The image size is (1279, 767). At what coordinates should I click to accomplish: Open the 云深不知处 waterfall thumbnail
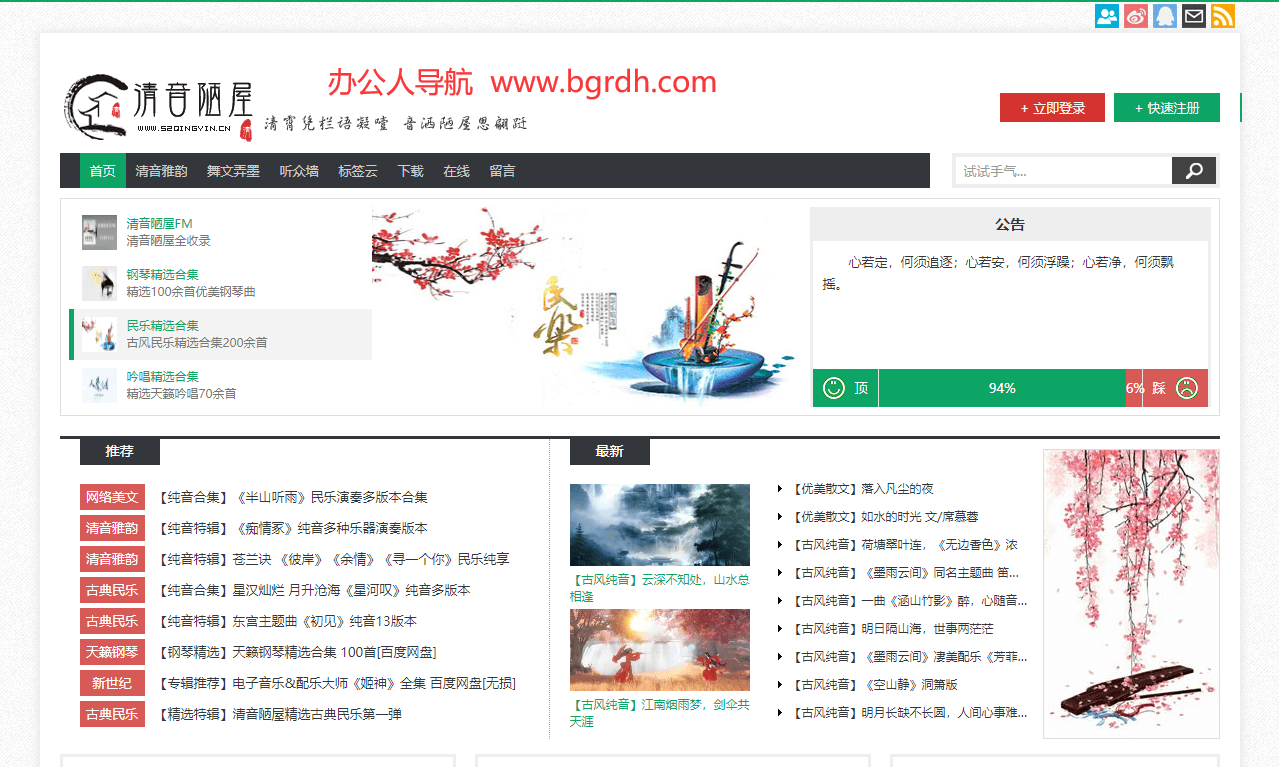coord(659,525)
